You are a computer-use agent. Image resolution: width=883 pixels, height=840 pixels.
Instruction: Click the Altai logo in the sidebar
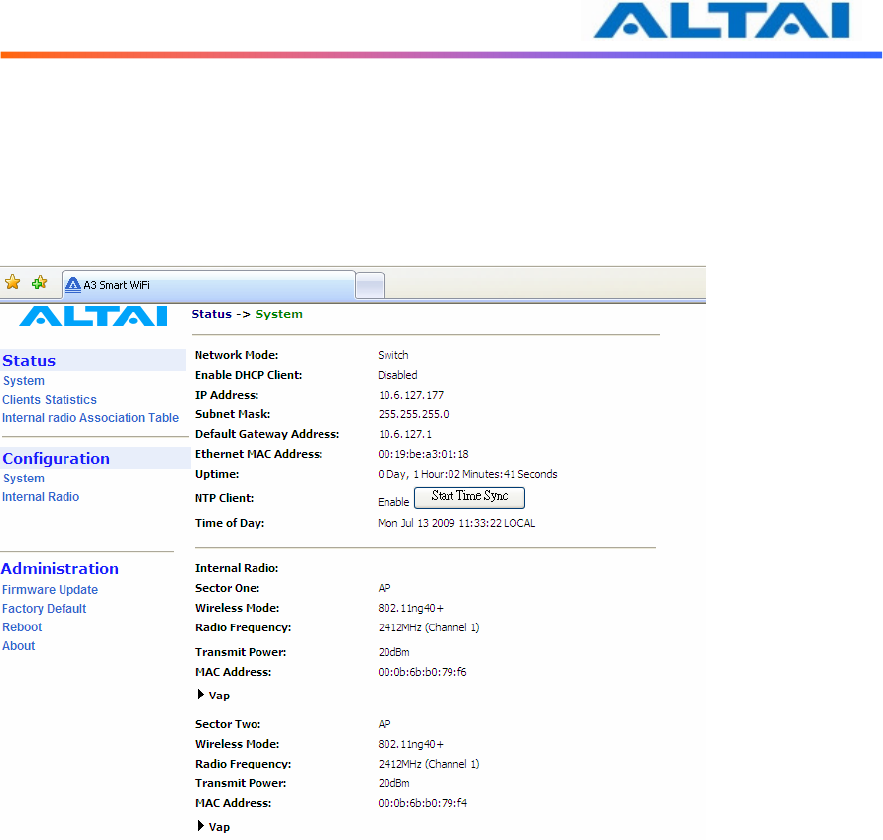tap(93, 316)
